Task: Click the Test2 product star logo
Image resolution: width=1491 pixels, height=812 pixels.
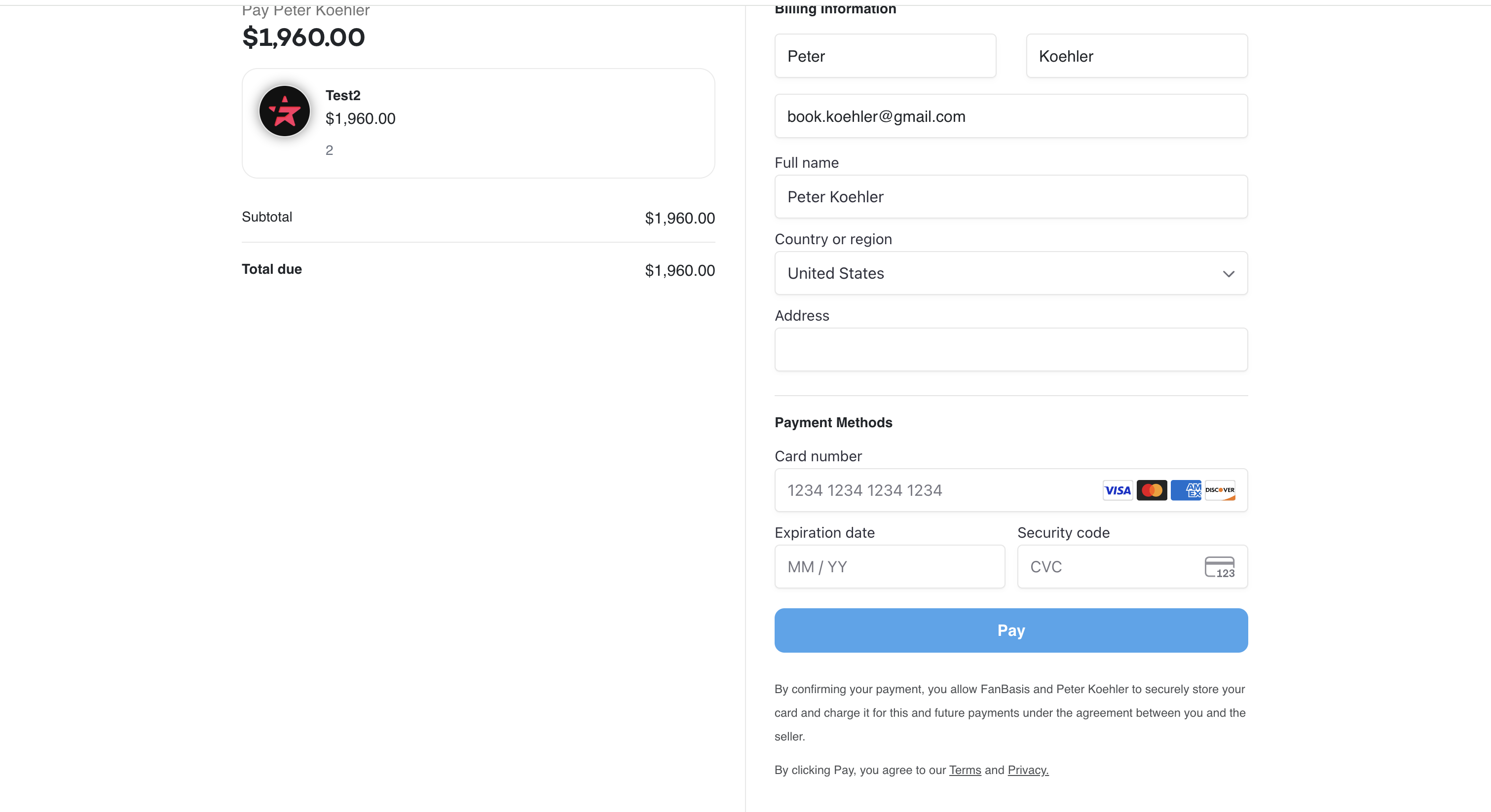Action: click(284, 111)
